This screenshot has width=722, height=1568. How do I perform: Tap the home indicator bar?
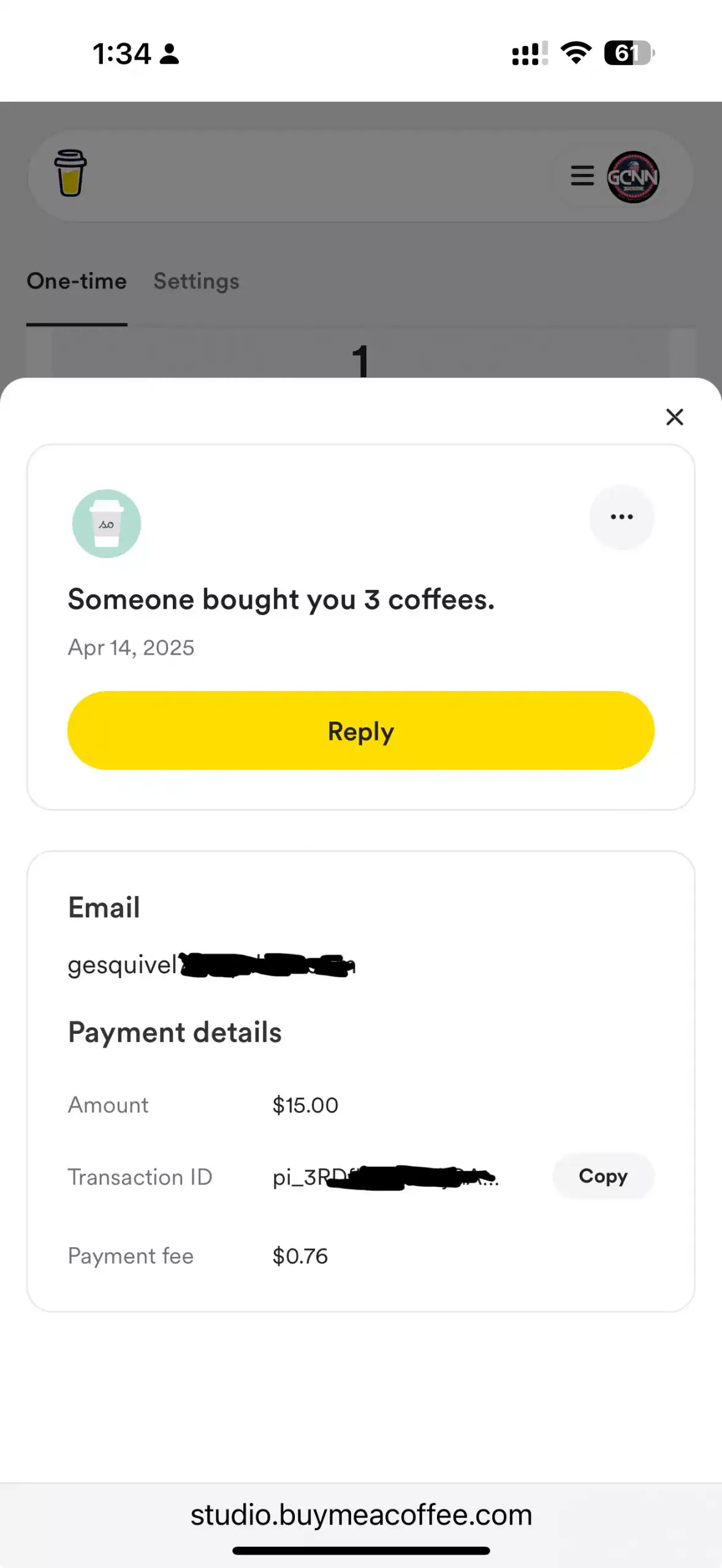[361, 1551]
